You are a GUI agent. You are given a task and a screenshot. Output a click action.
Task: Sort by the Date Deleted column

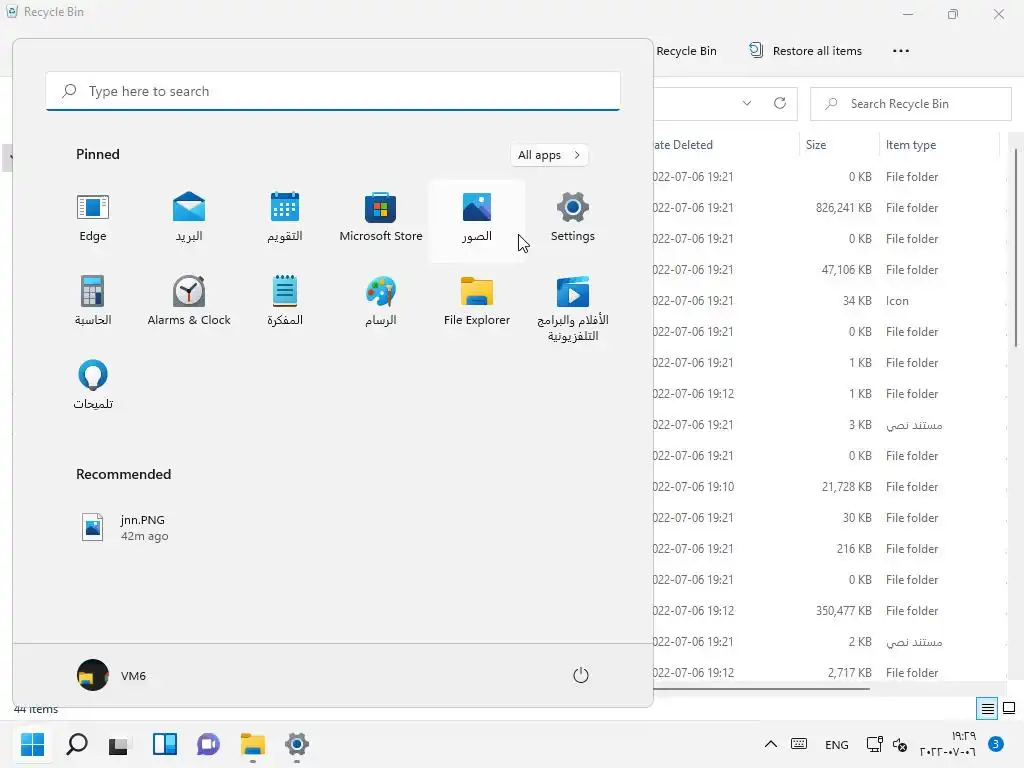725,145
